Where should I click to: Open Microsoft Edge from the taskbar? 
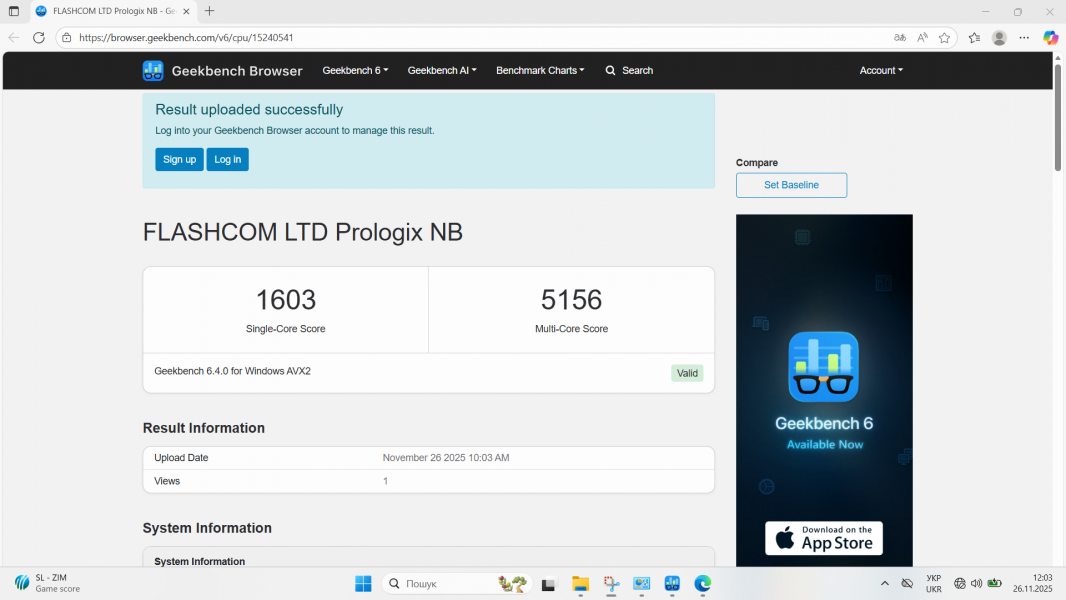tap(702, 584)
